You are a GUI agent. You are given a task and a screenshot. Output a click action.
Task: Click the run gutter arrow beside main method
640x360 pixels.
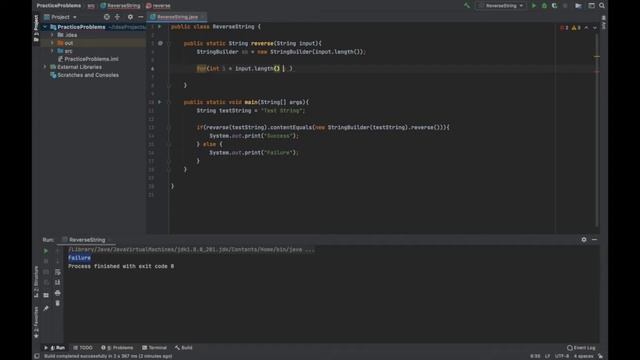point(160,102)
